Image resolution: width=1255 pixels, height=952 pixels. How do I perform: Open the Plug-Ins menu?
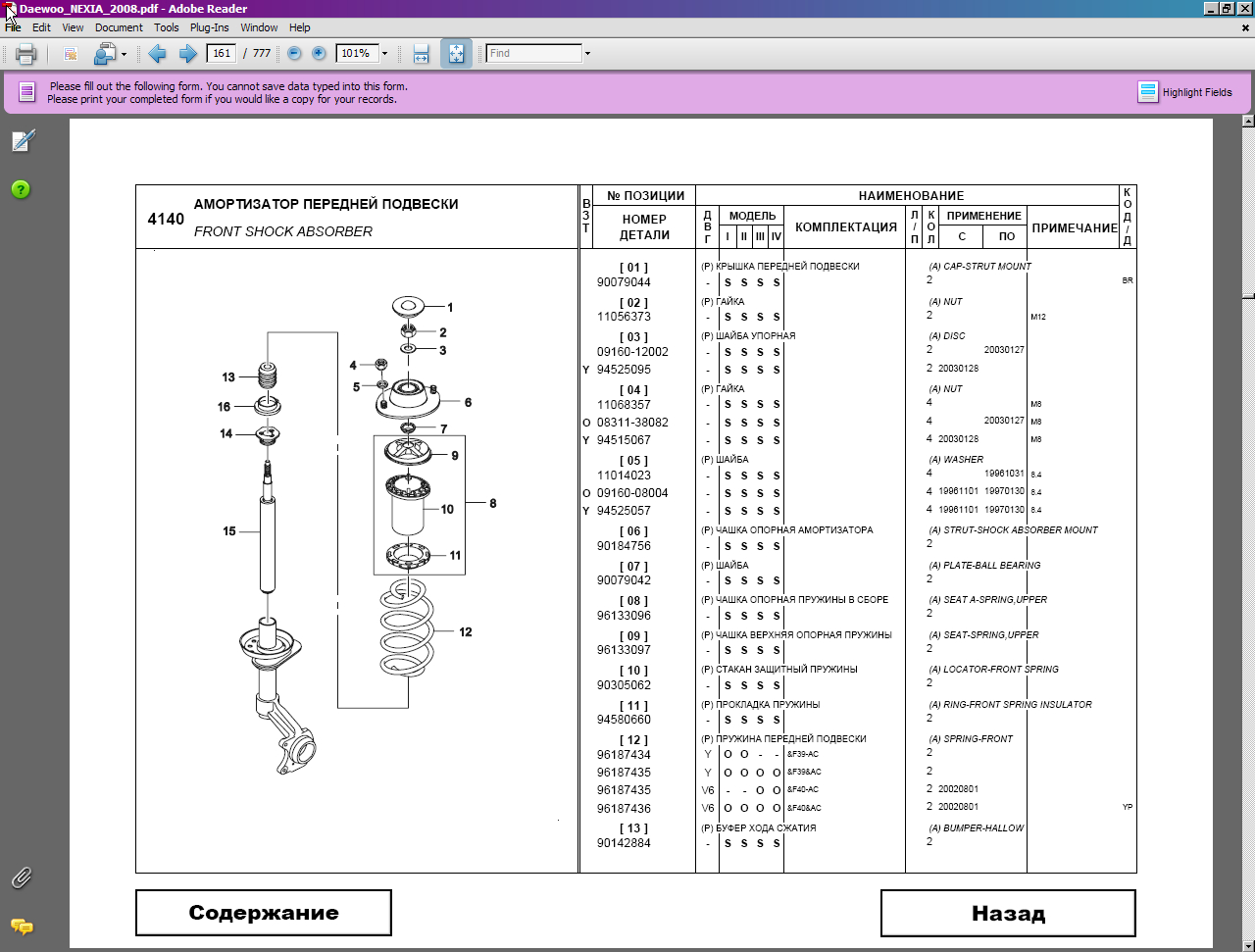(209, 27)
